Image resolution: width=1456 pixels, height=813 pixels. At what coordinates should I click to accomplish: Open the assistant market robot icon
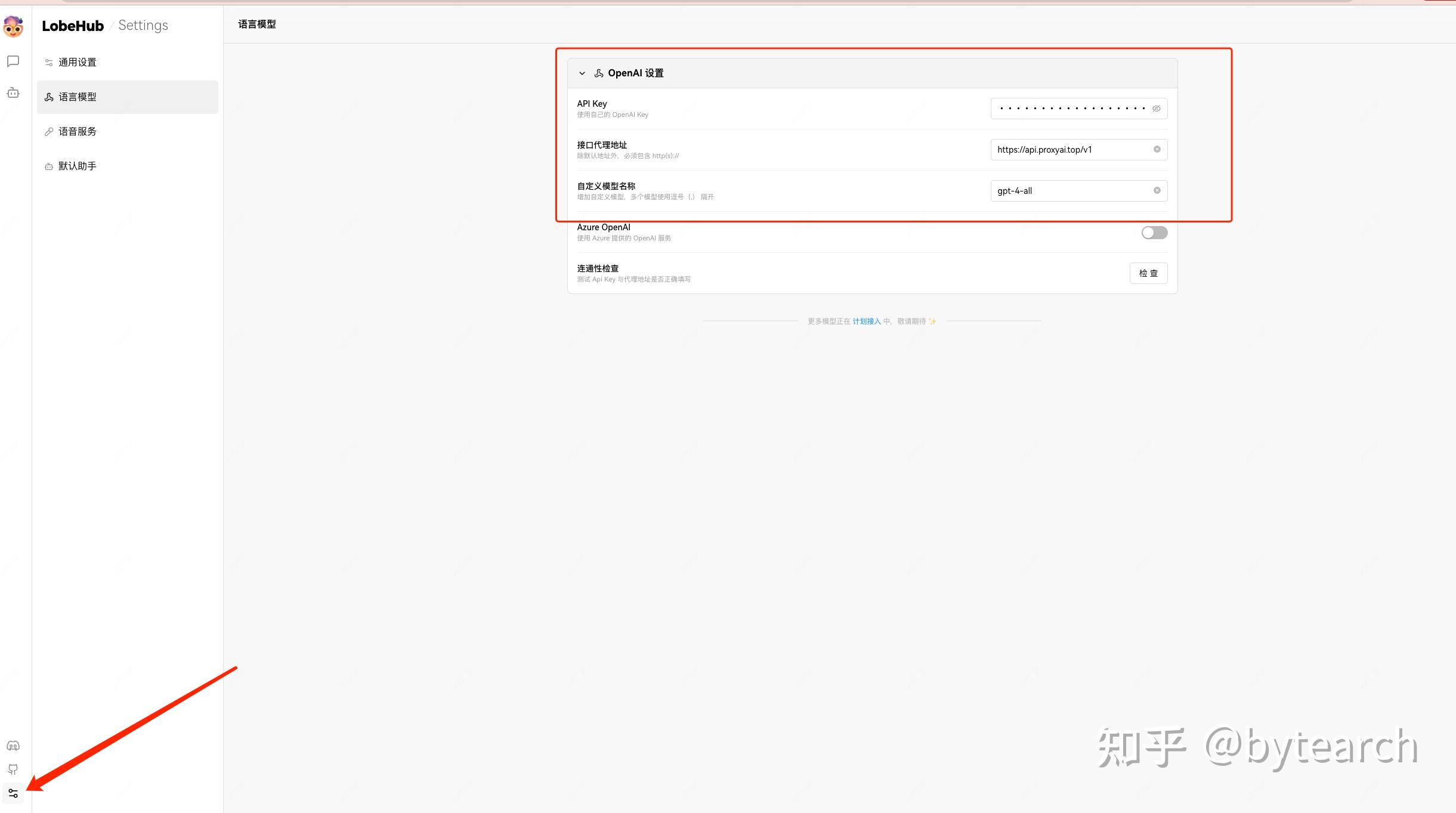coord(13,92)
